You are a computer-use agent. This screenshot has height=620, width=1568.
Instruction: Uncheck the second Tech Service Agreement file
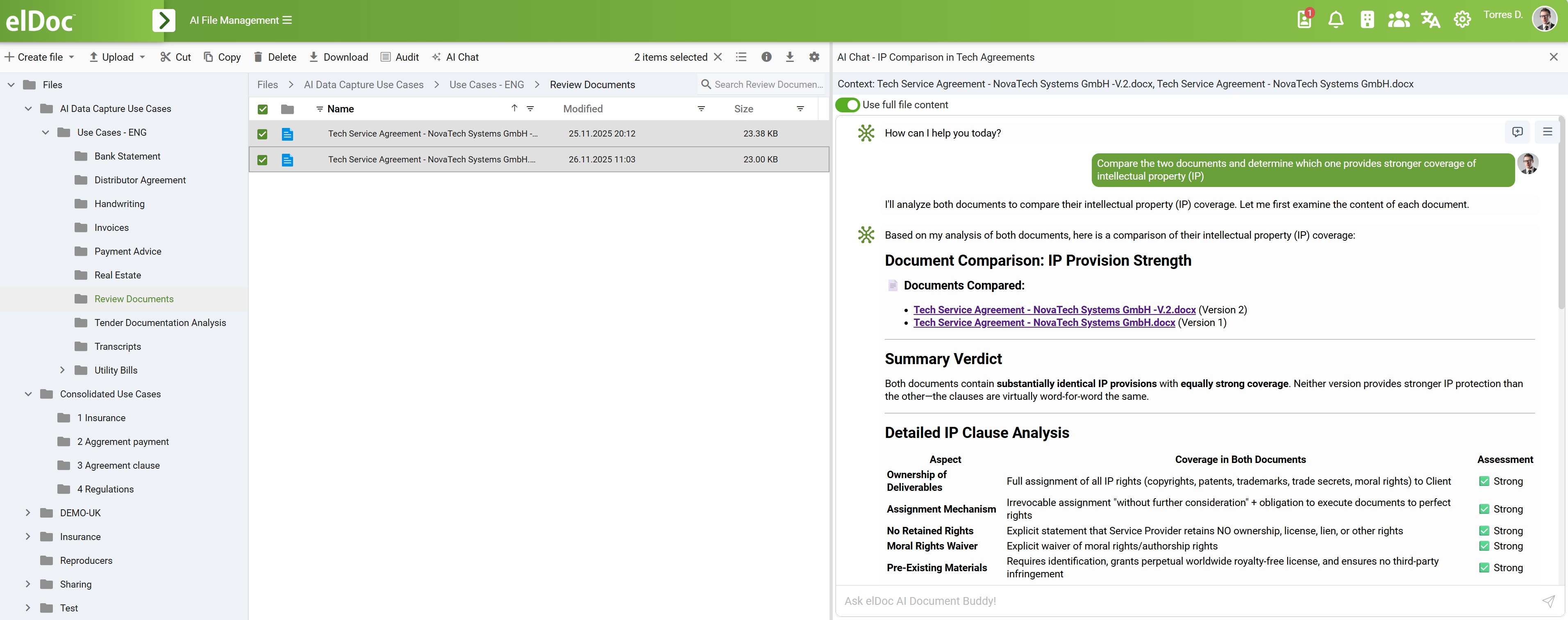click(262, 160)
